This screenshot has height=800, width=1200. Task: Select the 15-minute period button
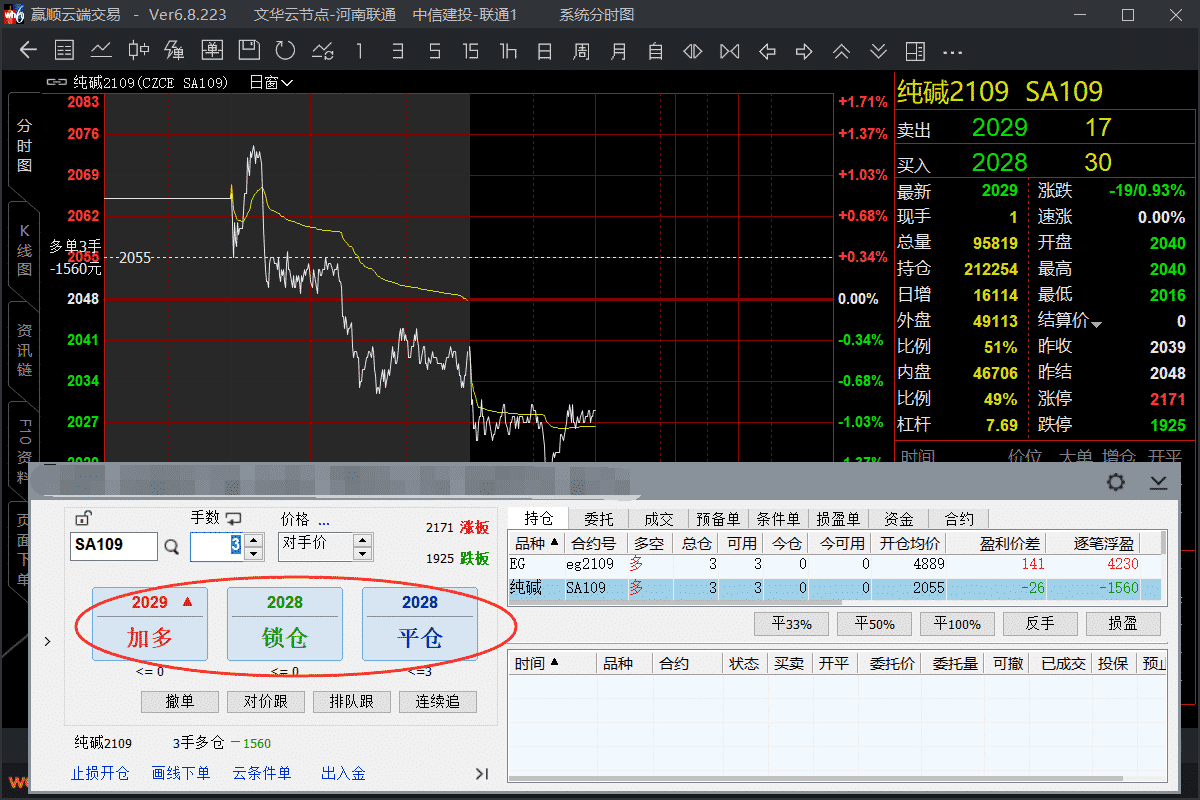point(471,51)
